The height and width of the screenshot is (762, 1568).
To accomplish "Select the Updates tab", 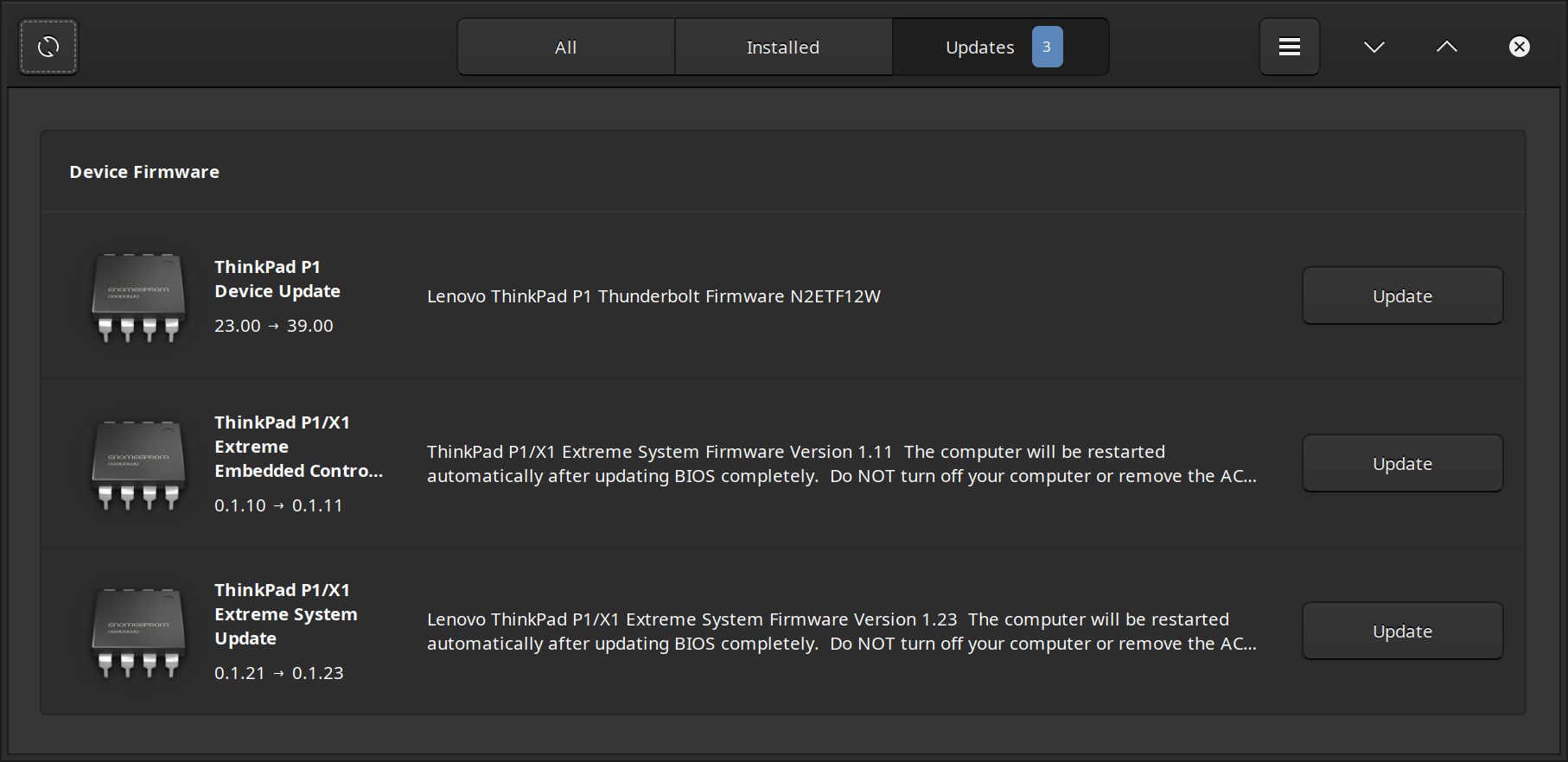I will [x=1000, y=47].
